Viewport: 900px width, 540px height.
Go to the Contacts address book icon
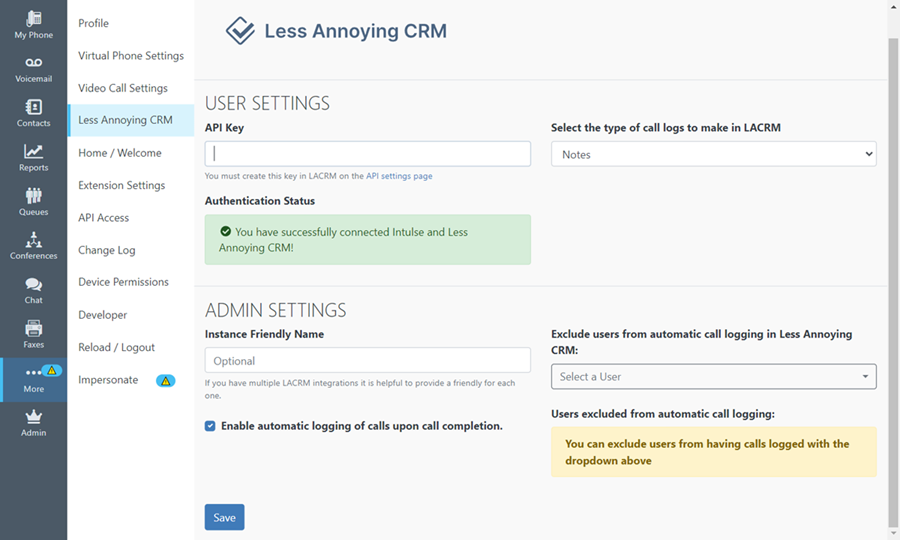coord(33,107)
